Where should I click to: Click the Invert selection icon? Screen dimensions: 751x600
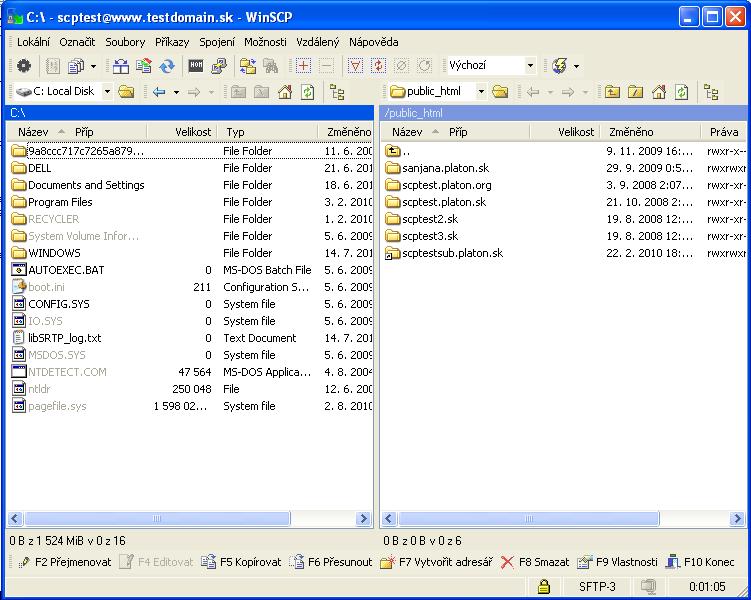pyautogui.click(x=378, y=66)
